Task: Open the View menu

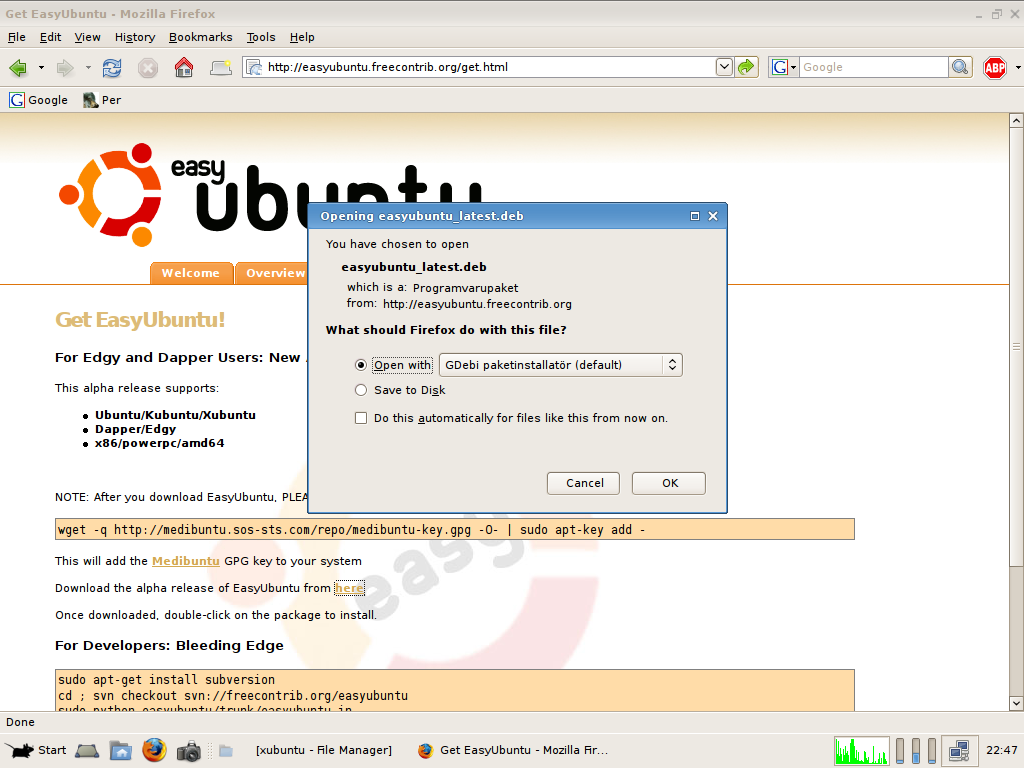Action: pyautogui.click(x=87, y=37)
